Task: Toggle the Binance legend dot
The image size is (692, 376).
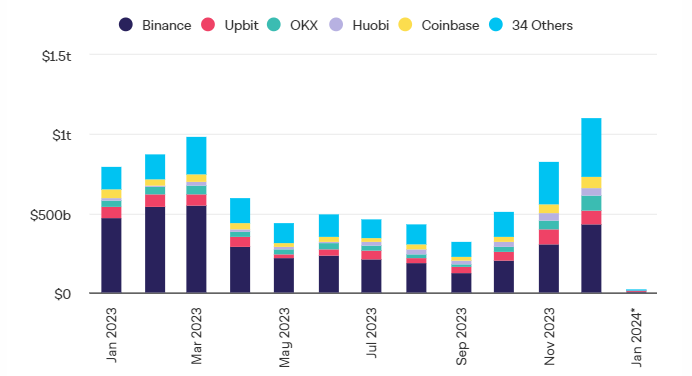Action: tap(126, 25)
